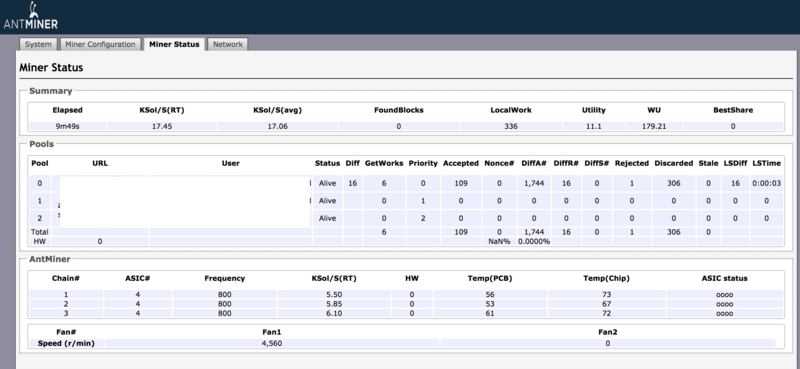This screenshot has height=369, width=800.
Task: Click the Utility value 11.1
Action: (593, 126)
